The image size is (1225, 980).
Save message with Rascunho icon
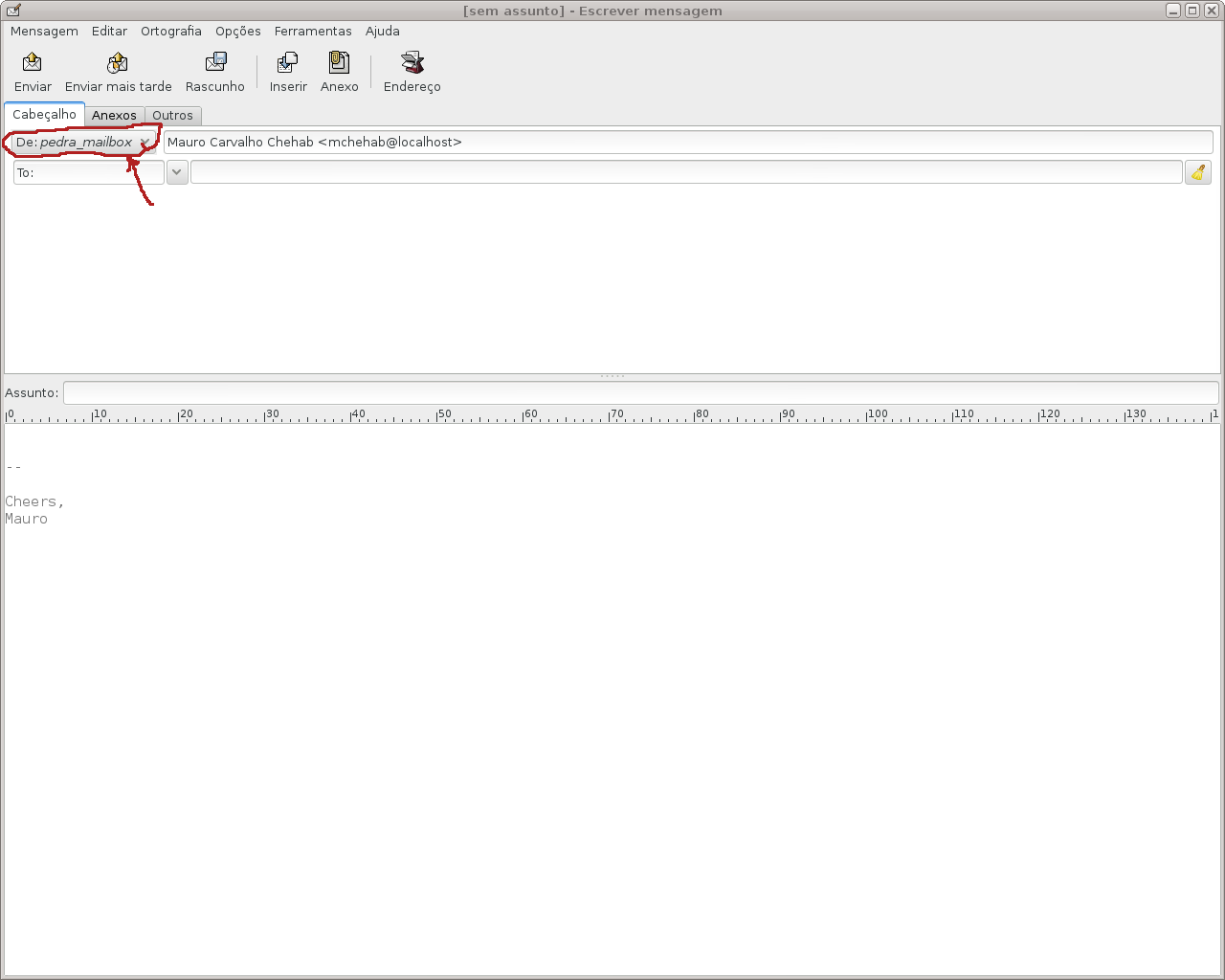pos(215,63)
